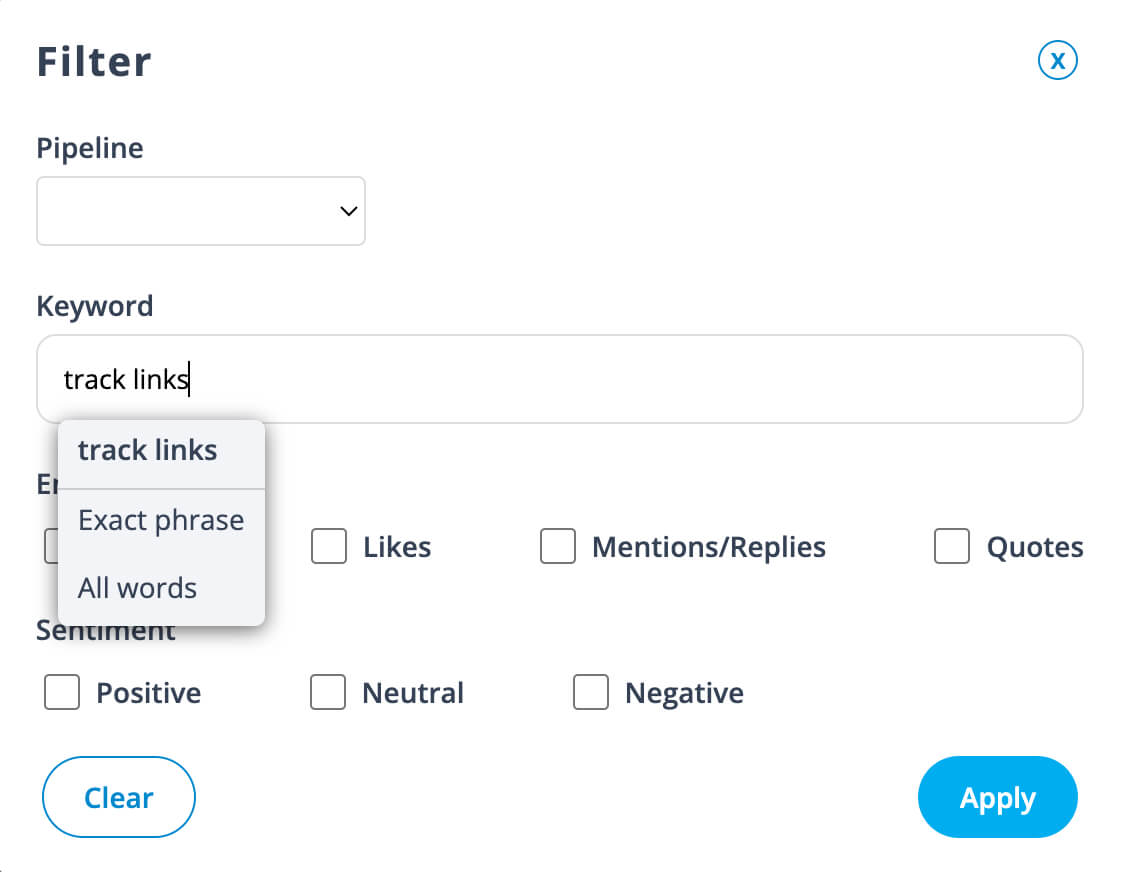This screenshot has width=1132, height=872.
Task: Click the Filter heading text
Action: pyautogui.click(x=94, y=62)
